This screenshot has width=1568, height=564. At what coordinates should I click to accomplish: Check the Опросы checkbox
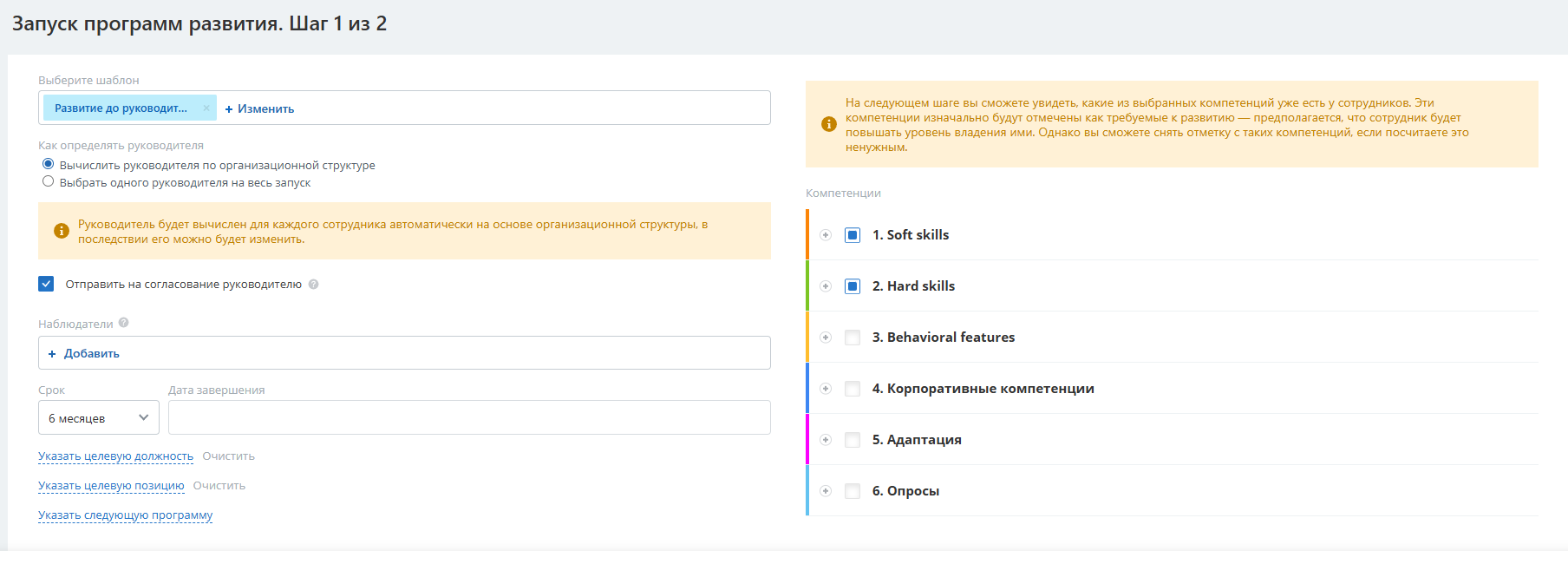(853, 491)
